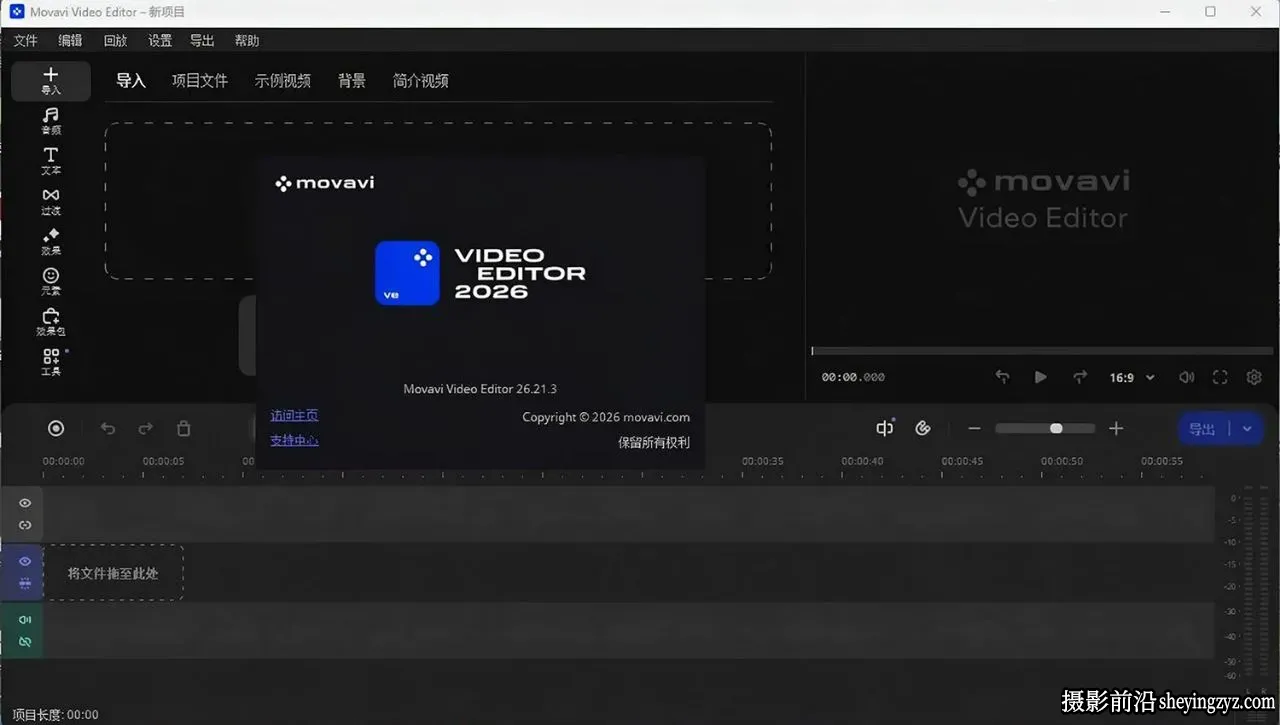Open the 效果 (Effects) sidebar panel
The height and width of the screenshot is (725, 1280).
[51, 241]
